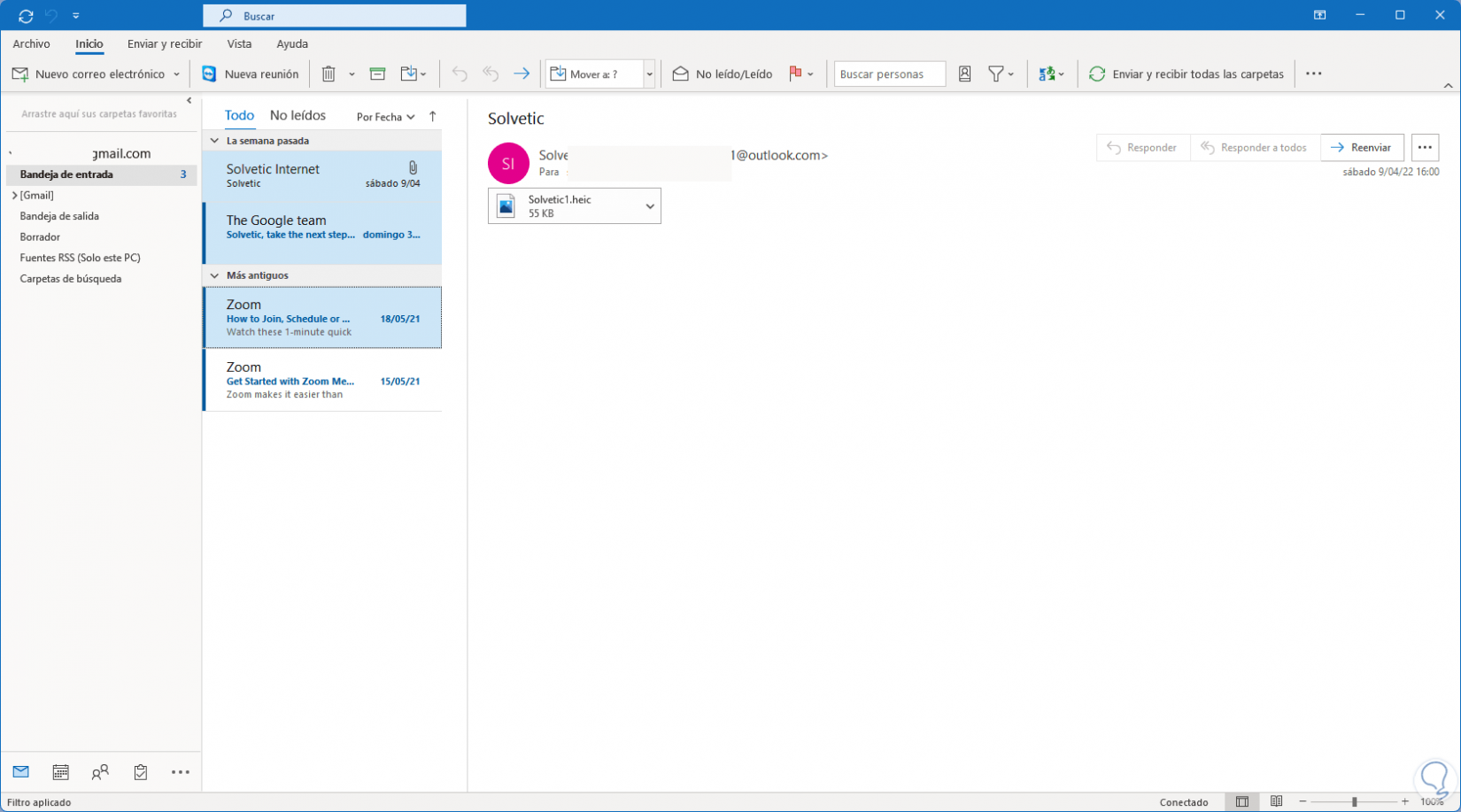Select Carpetas de búsqueda folder
Screen dimensions: 1461x812
click(x=71, y=279)
